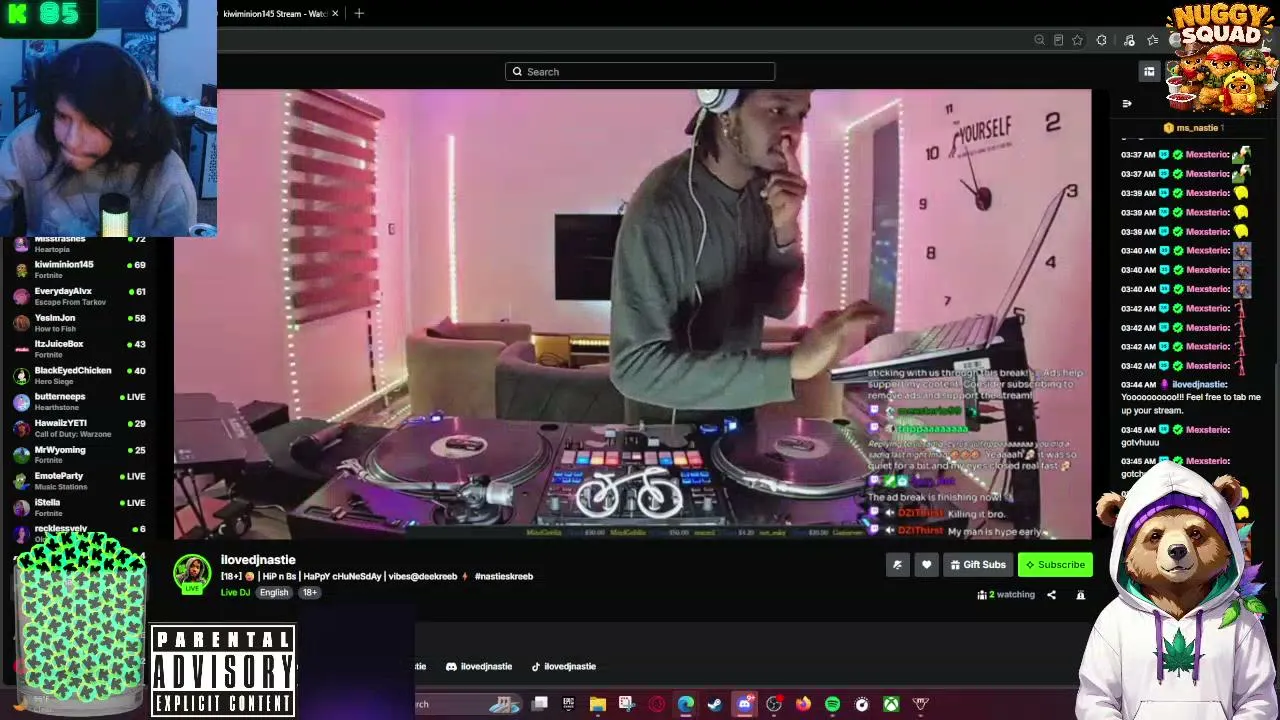Open reader view icon in address bar
The image size is (1280, 720).
[x=1058, y=40]
